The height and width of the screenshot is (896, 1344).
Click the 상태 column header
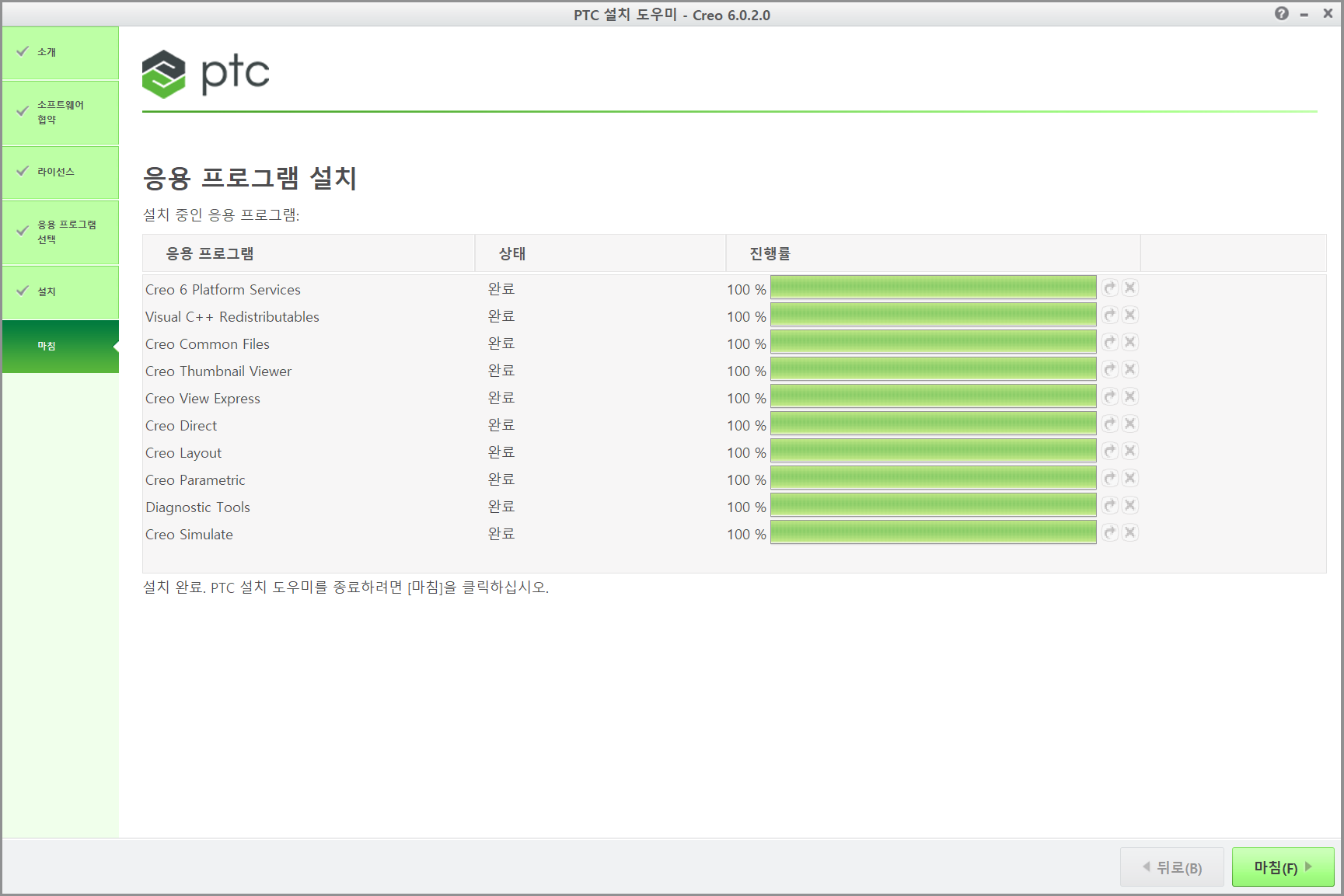point(600,253)
